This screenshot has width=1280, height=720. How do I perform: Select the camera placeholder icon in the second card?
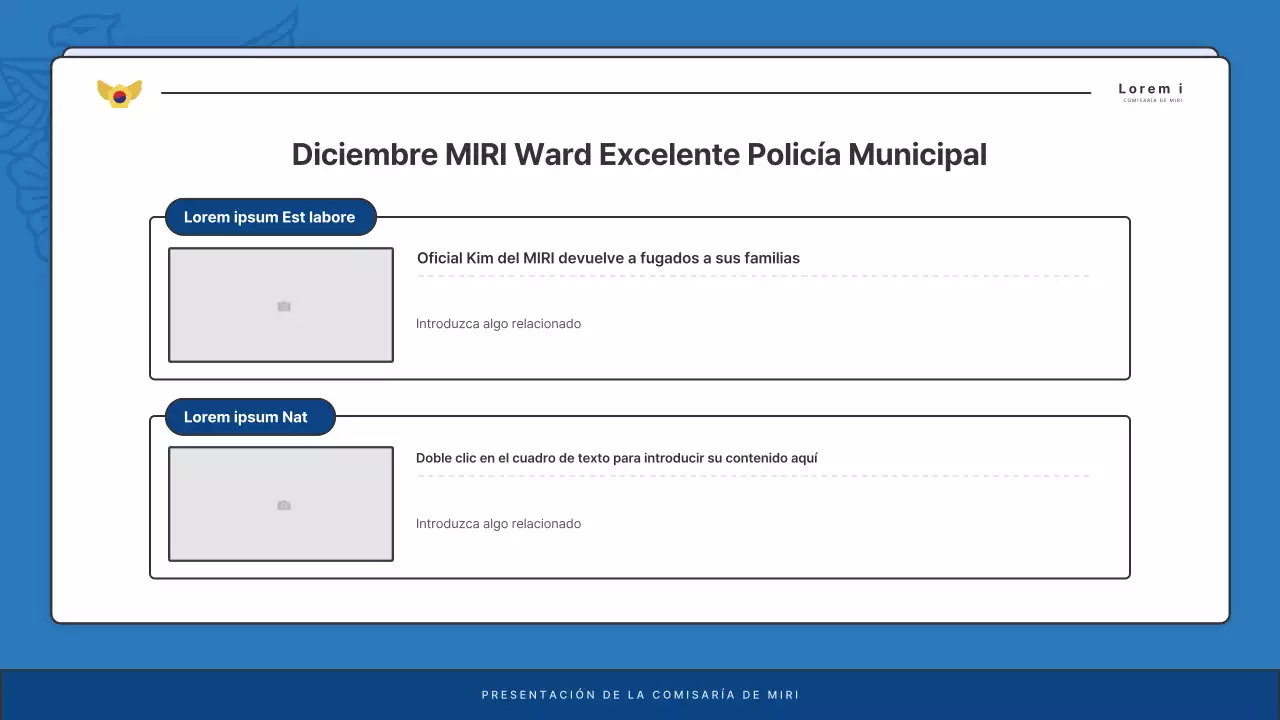coord(283,506)
